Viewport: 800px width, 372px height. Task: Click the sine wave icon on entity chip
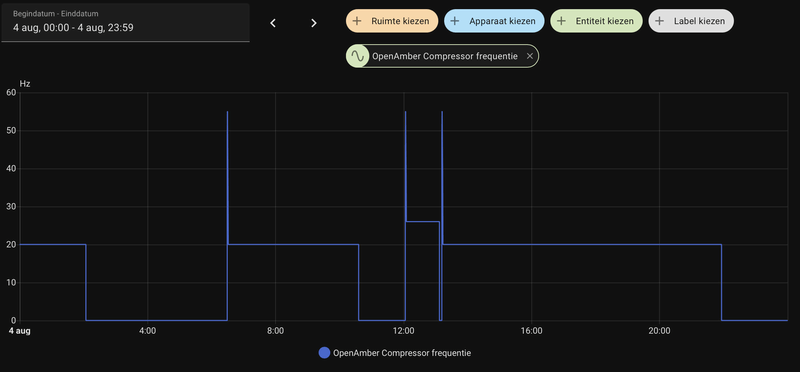click(x=358, y=56)
